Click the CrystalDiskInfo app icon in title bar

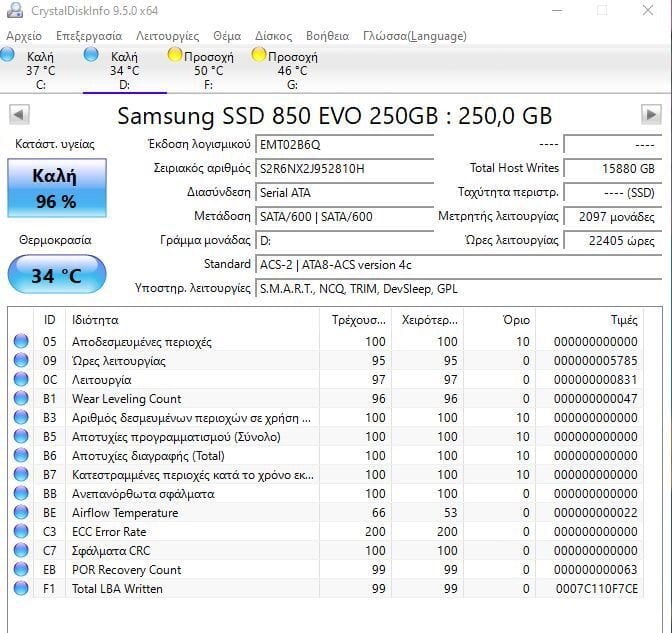click(15, 10)
